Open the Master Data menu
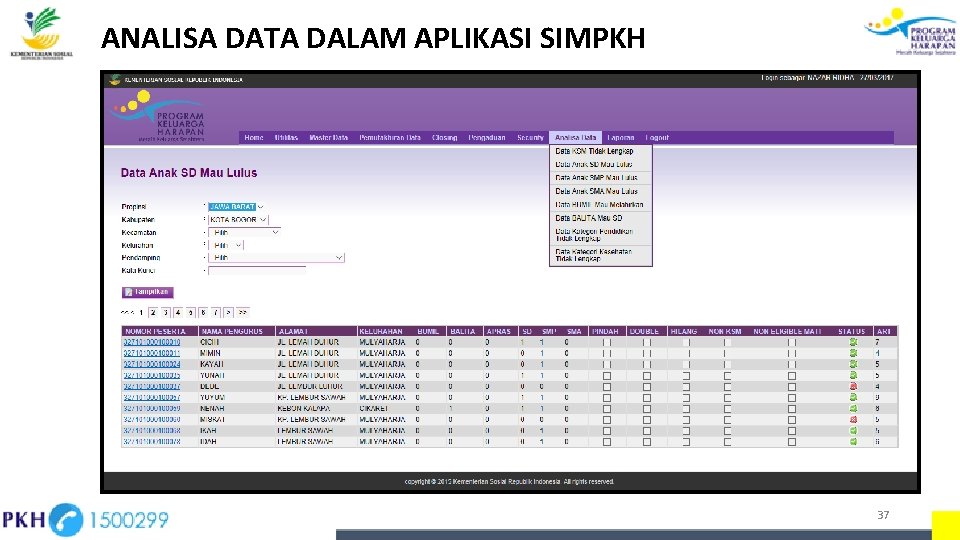This screenshot has height=540, width=960. (x=329, y=138)
